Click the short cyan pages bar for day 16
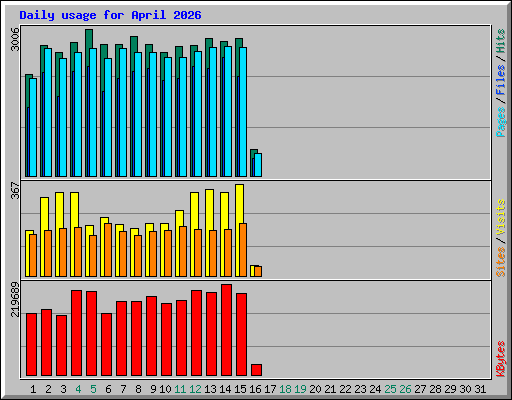Image resolution: width=512 pixels, height=400 pixels. point(258,165)
